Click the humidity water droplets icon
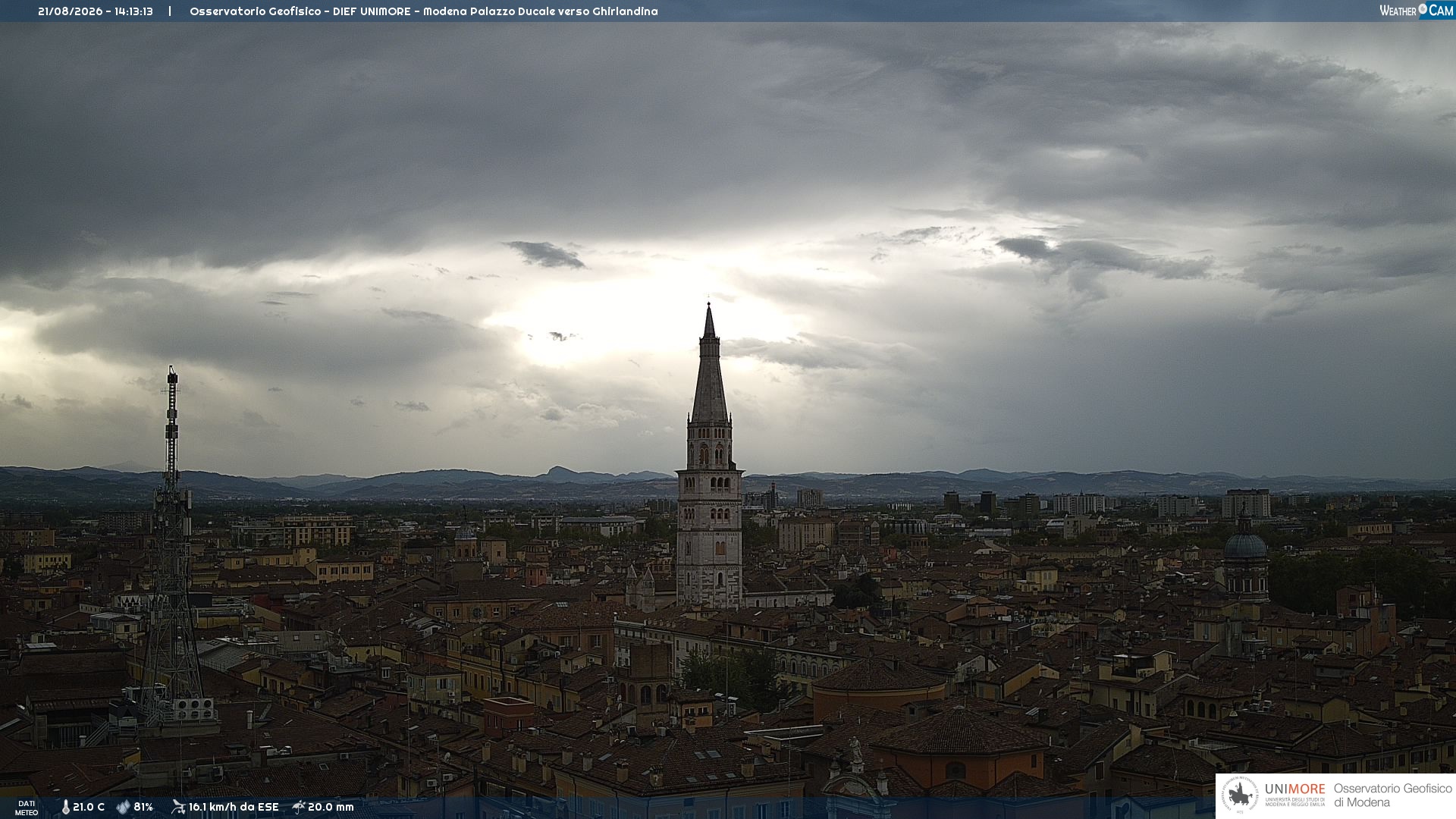 coord(123,808)
